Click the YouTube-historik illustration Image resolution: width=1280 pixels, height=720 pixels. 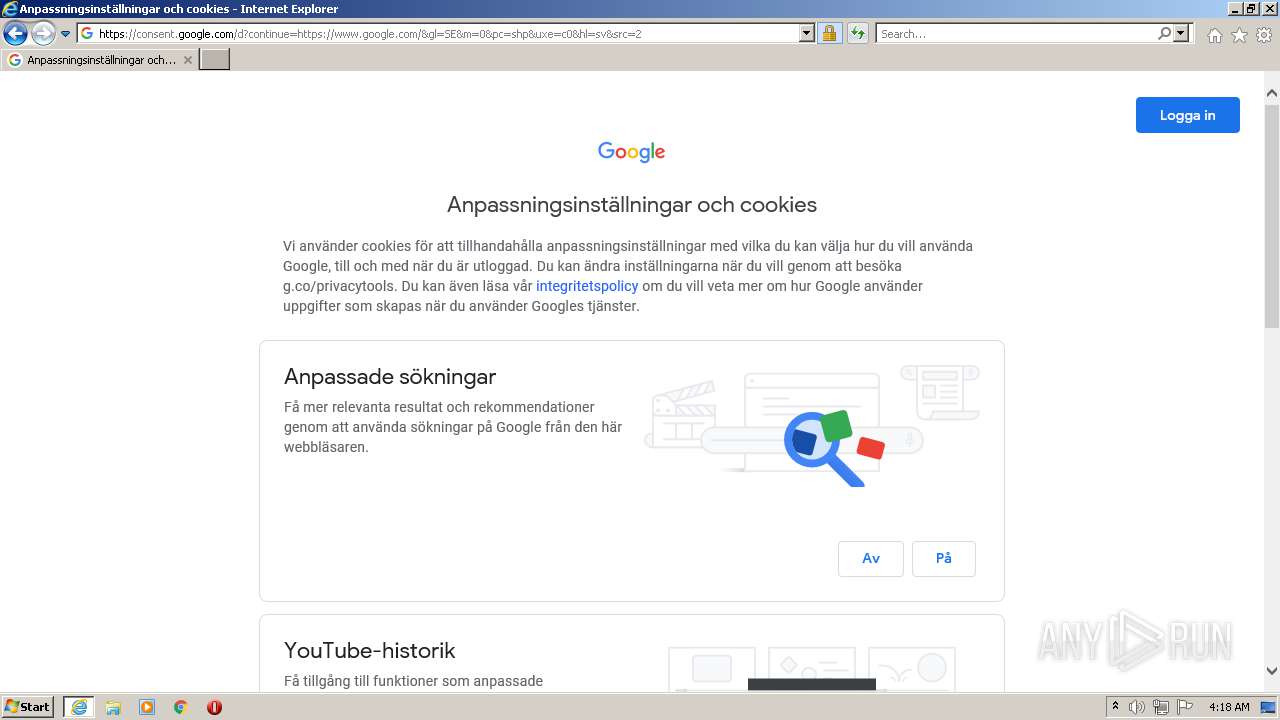tap(812, 668)
